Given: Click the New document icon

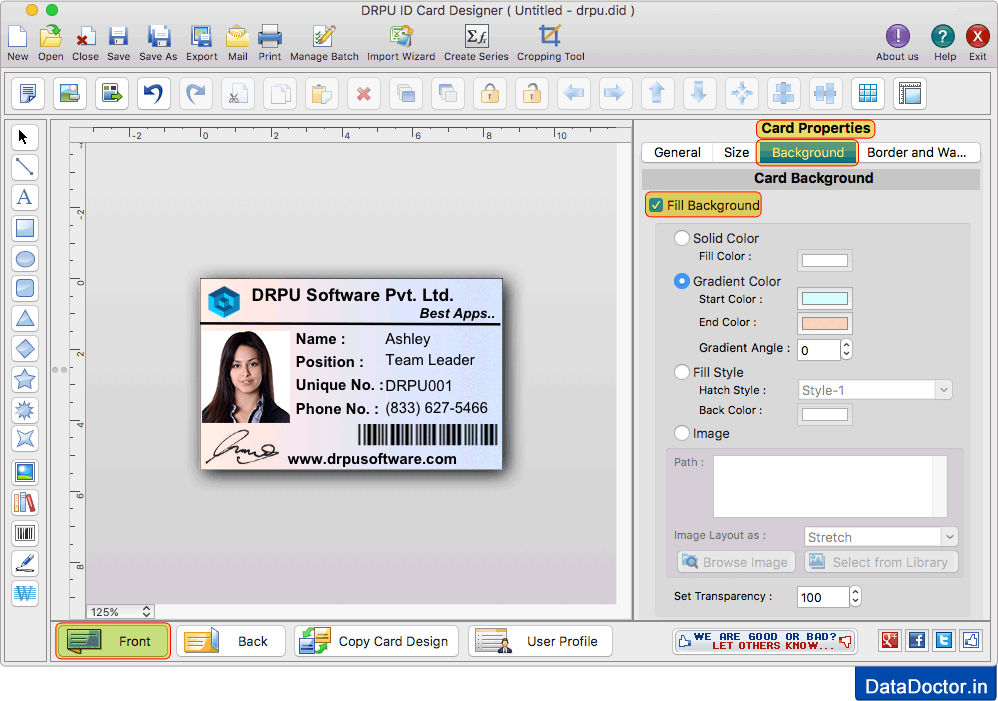Looking at the screenshot, I should [x=18, y=36].
